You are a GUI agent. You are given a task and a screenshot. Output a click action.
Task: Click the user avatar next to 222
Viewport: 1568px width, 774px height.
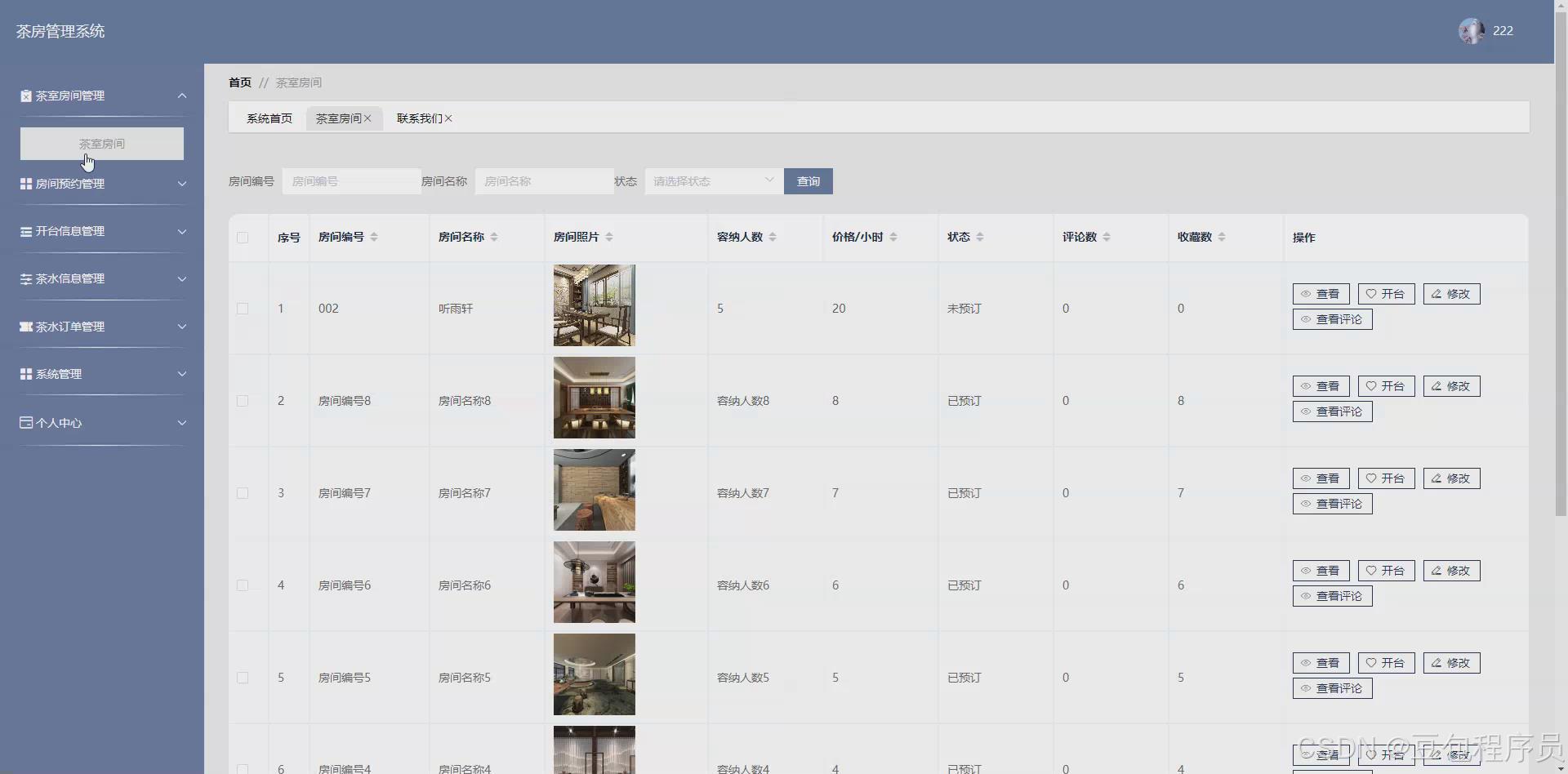[x=1472, y=31]
